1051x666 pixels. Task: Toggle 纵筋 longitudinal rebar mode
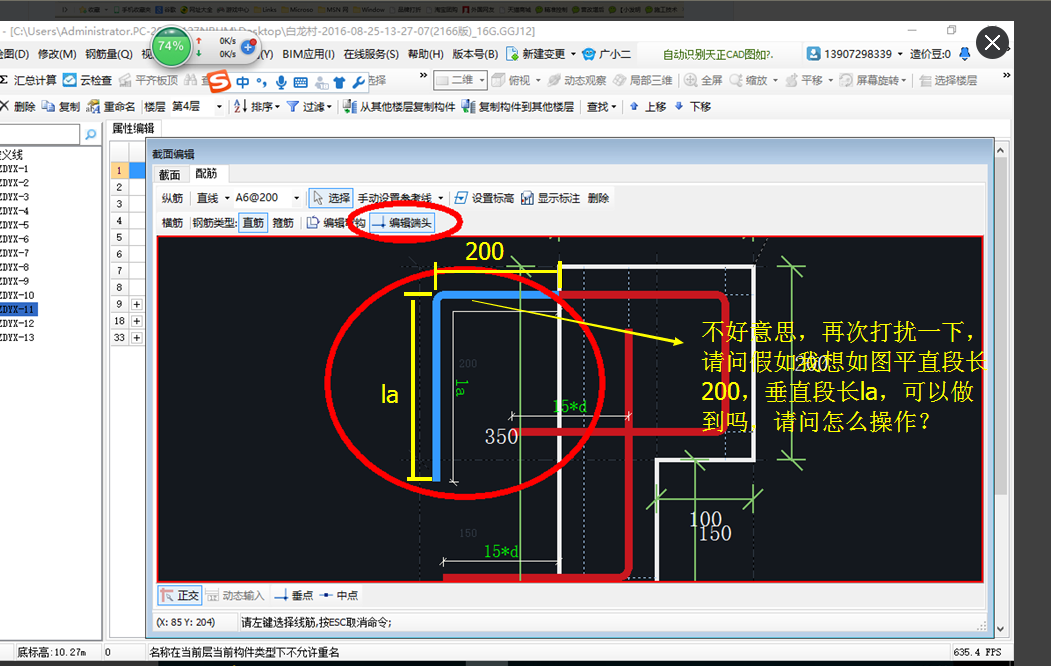click(172, 198)
